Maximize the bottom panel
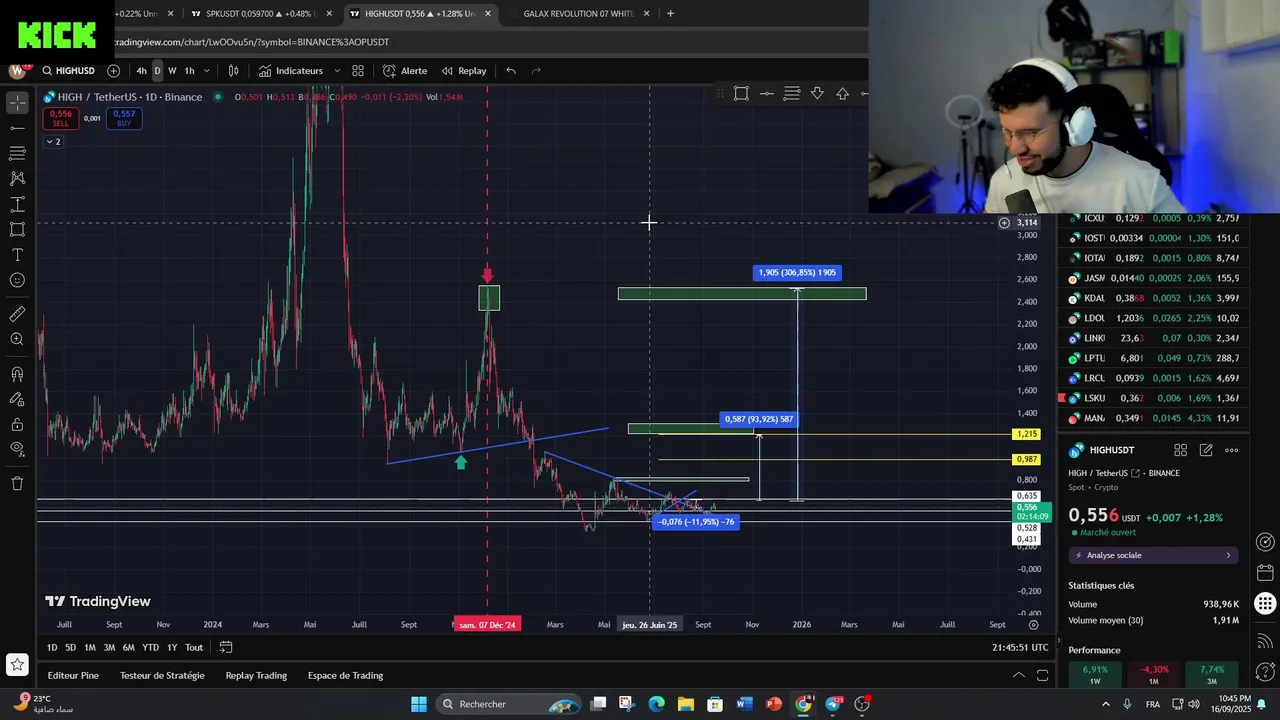The width and height of the screenshot is (1280, 720). tap(1042, 675)
